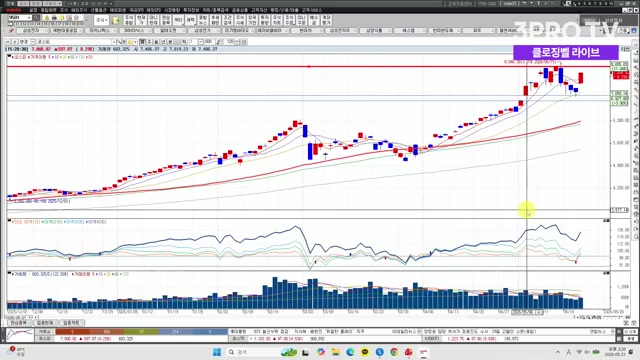This screenshot has width=640, height=360.
Task: Click the bell alarm icon in top toolbar
Action: (x=47, y=18)
